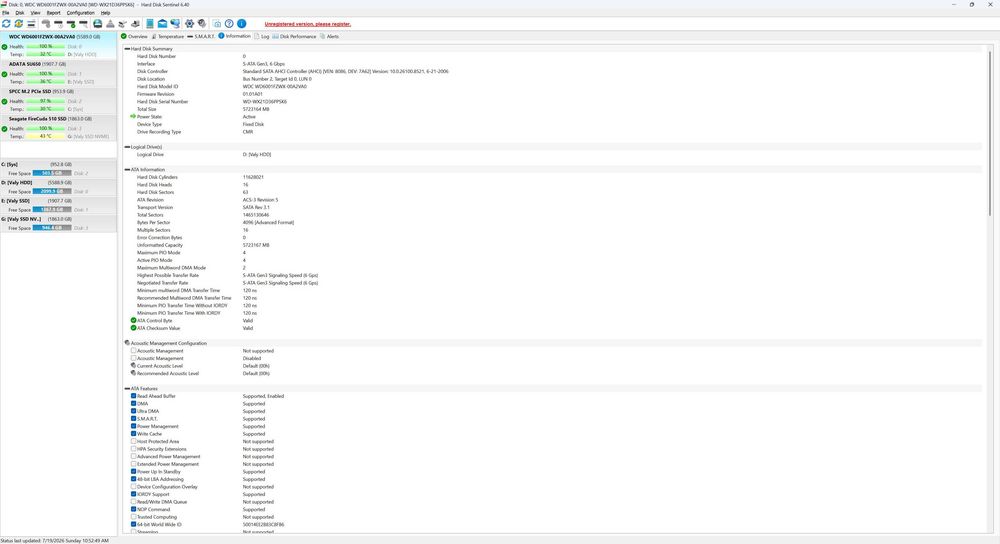The width and height of the screenshot is (1000, 544).
Task: Click the ATA Checksum Value green check icon
Action: pyautogui.click(x=133, y=328)
